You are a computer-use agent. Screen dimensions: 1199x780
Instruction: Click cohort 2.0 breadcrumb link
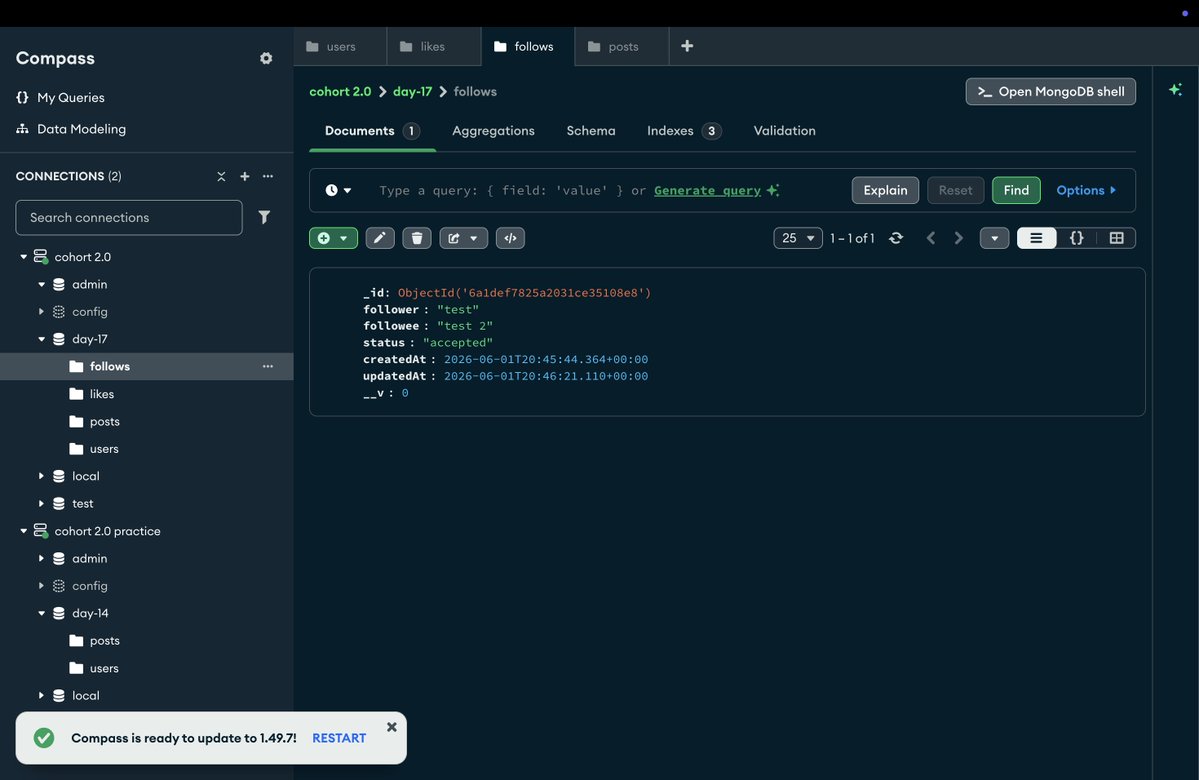[340, 92]
